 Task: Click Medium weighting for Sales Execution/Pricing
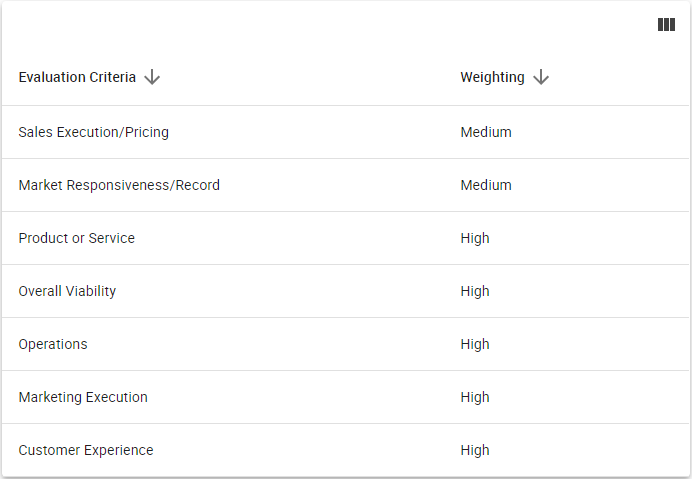(486, 132)
